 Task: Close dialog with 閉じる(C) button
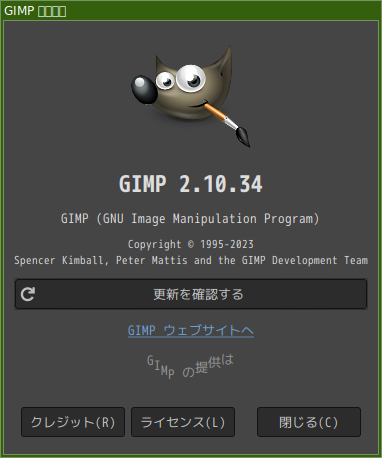click(309, 422)
